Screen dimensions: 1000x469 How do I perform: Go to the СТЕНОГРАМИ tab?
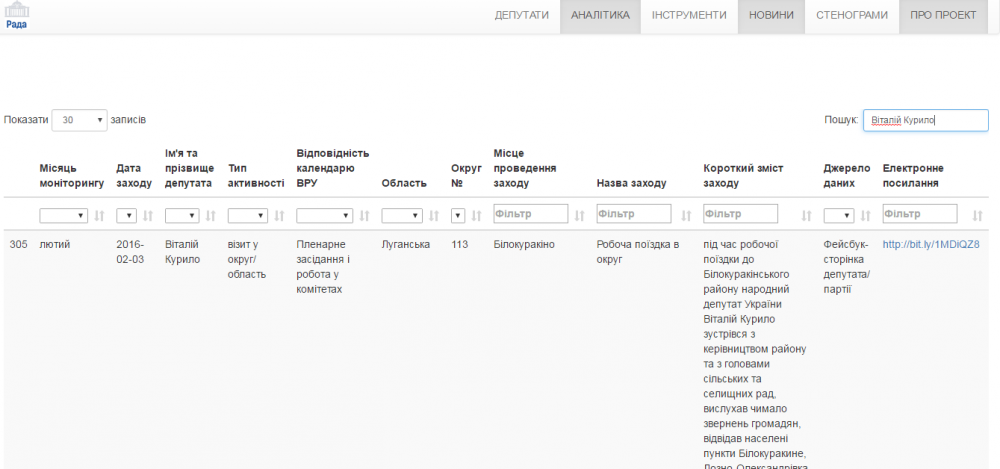tap(851, 16)
